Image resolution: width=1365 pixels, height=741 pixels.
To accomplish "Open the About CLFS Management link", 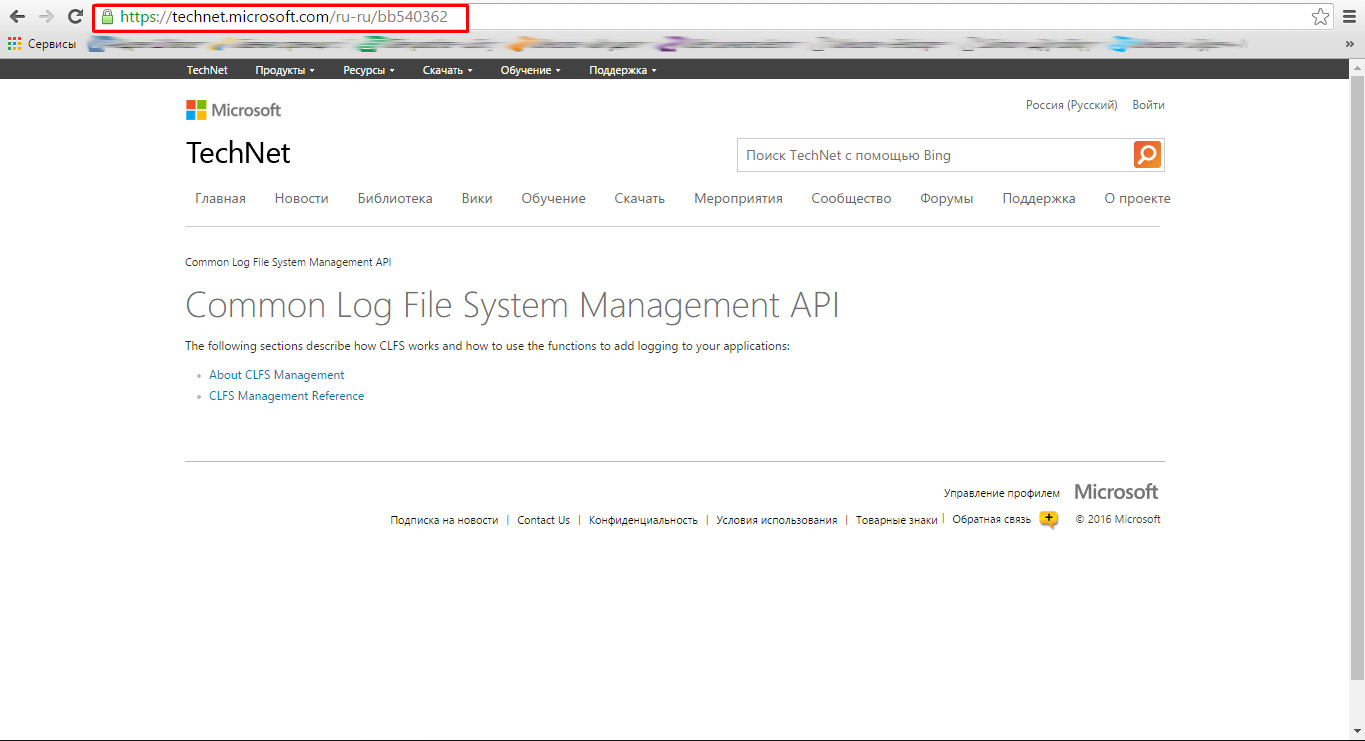I will coord(276,375).
